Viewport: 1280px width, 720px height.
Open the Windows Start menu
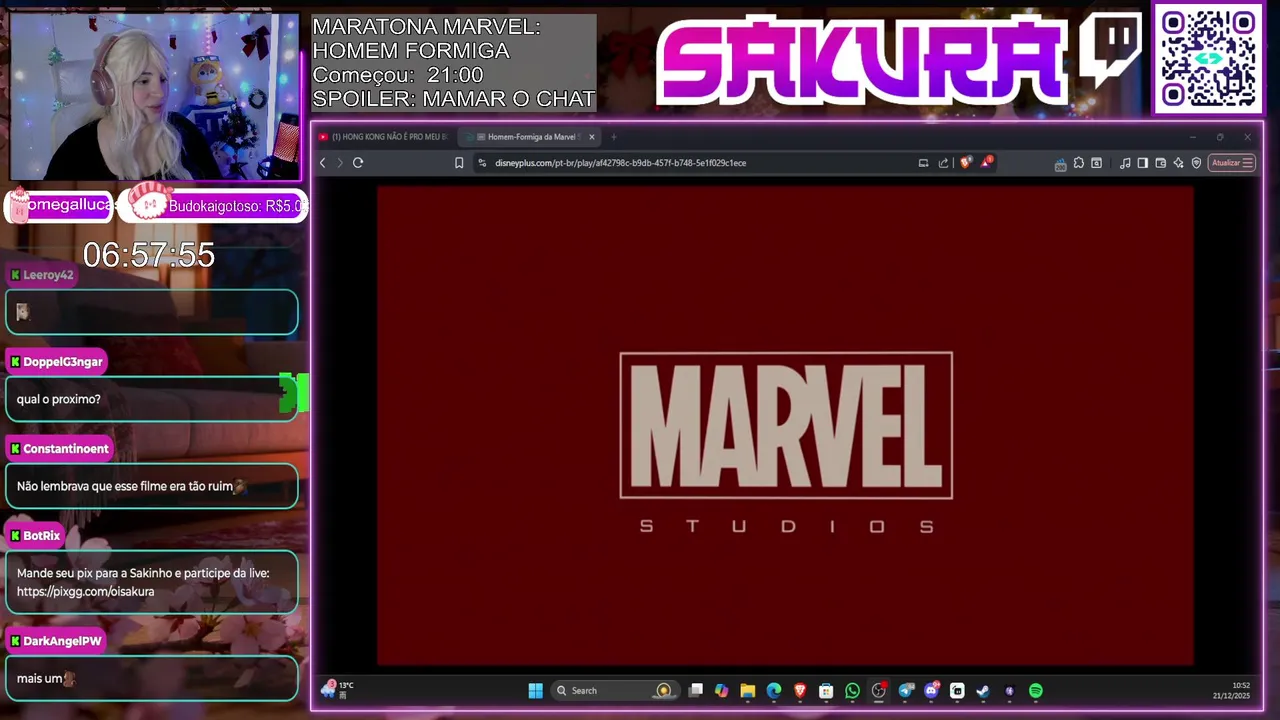click(536, 691)
